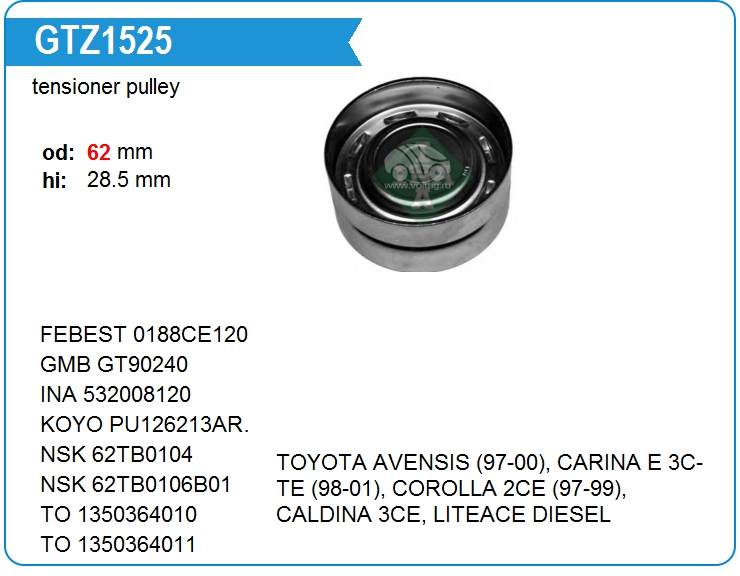
Task: Click the GMB GT90240 cross reference
Action: point(114,364)
